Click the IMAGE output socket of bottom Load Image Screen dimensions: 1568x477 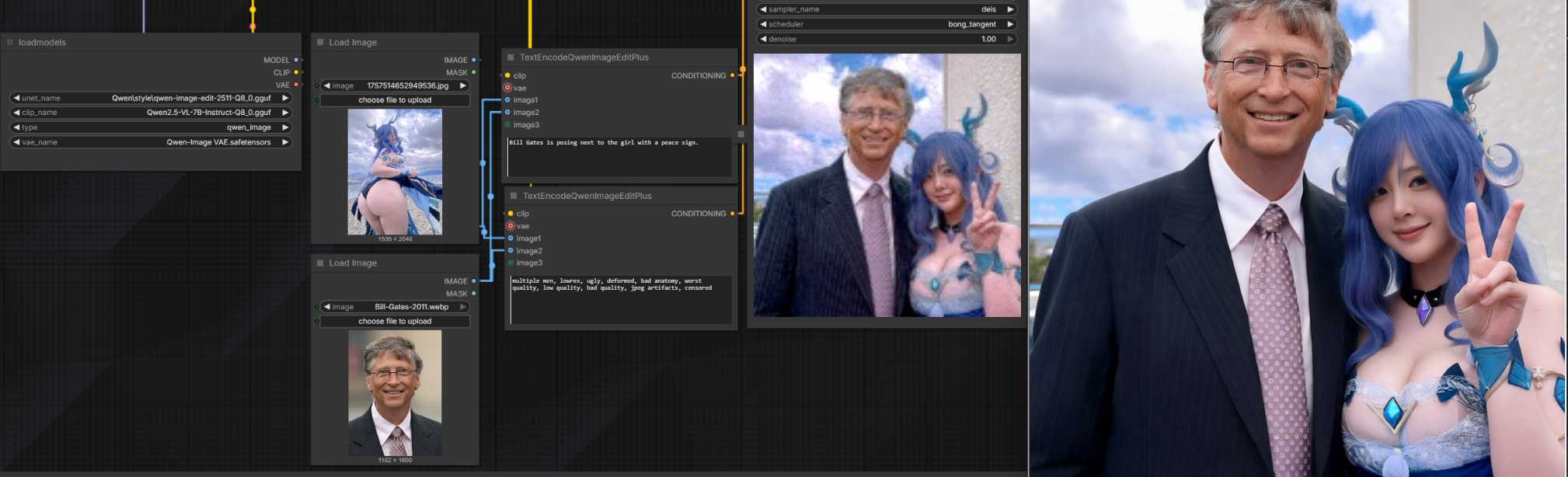[474, 281]
